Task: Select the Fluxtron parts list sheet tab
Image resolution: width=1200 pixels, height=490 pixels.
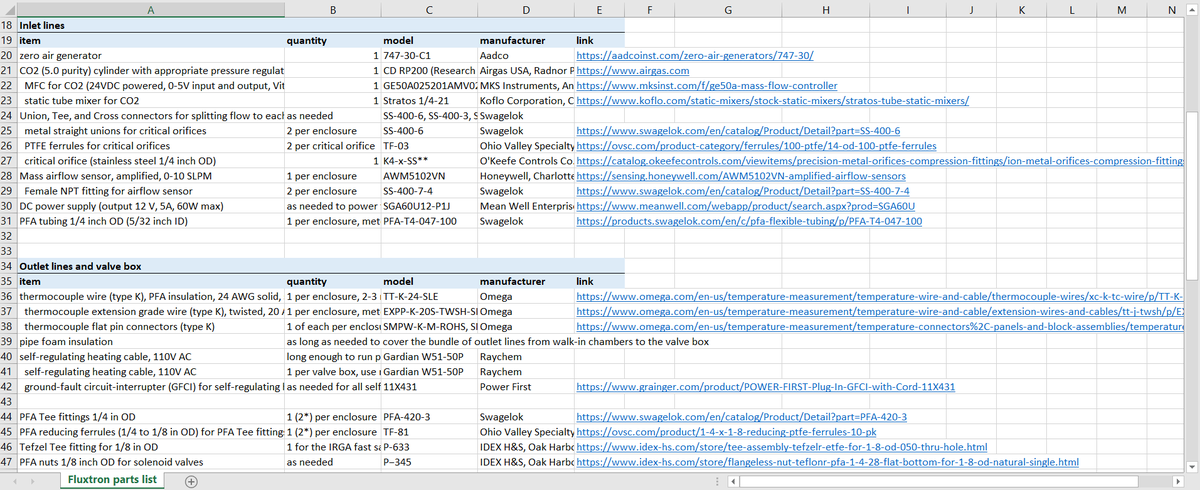Action: click(111, 480)
